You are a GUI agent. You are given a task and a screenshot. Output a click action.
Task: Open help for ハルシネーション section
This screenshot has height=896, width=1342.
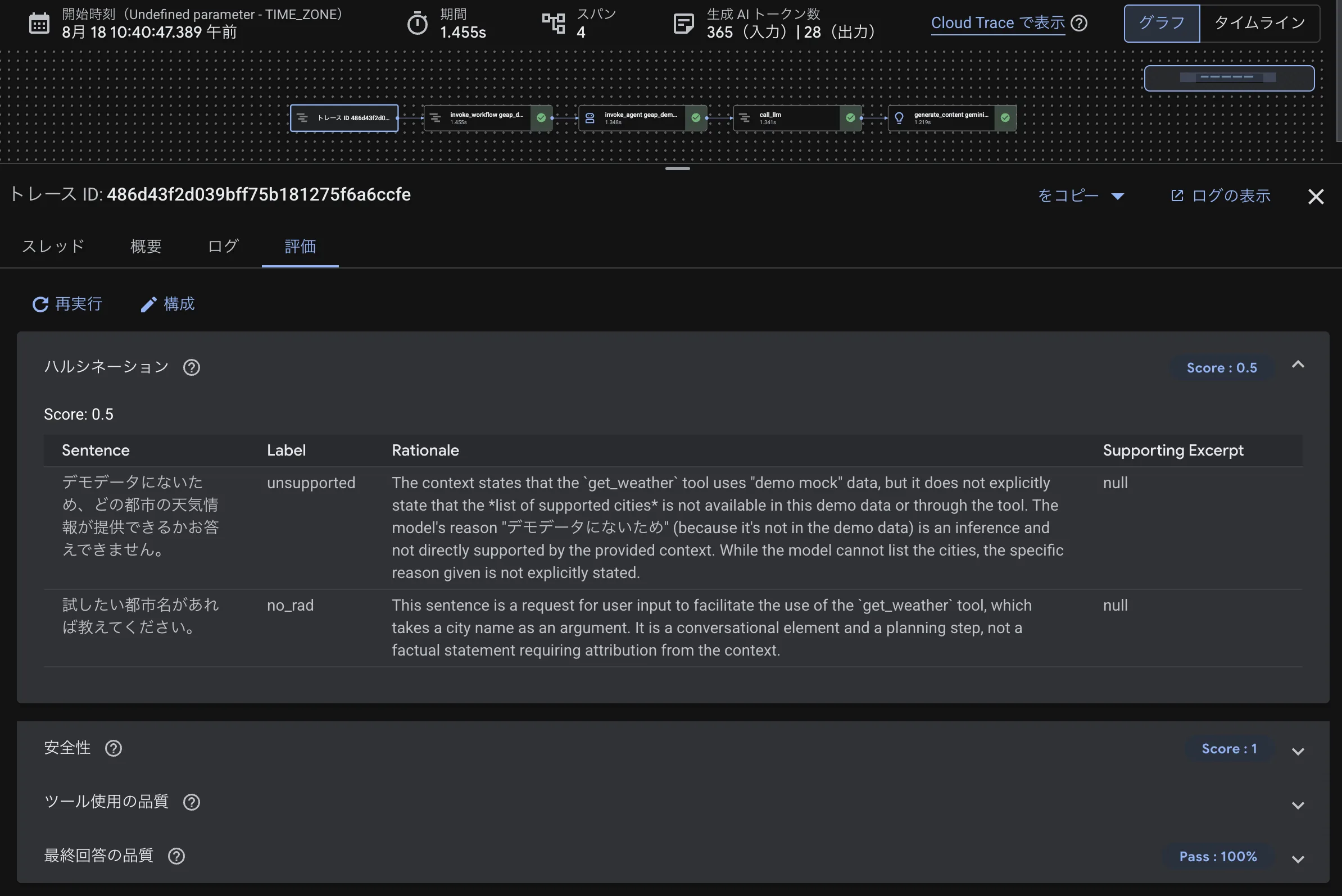point(192,367)
